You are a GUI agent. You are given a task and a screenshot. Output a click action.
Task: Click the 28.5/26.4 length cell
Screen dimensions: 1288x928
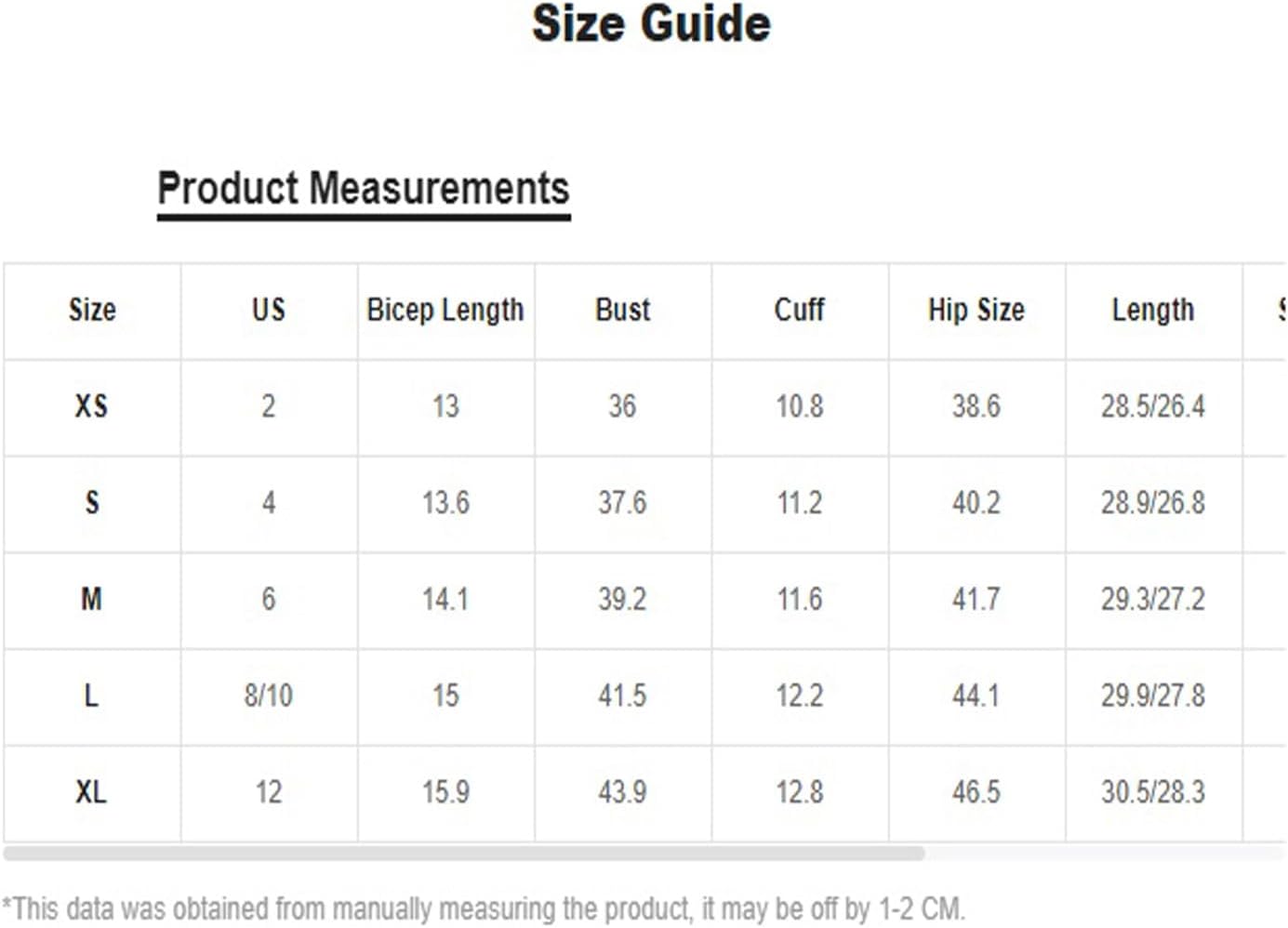click(x=1153, y=406)
